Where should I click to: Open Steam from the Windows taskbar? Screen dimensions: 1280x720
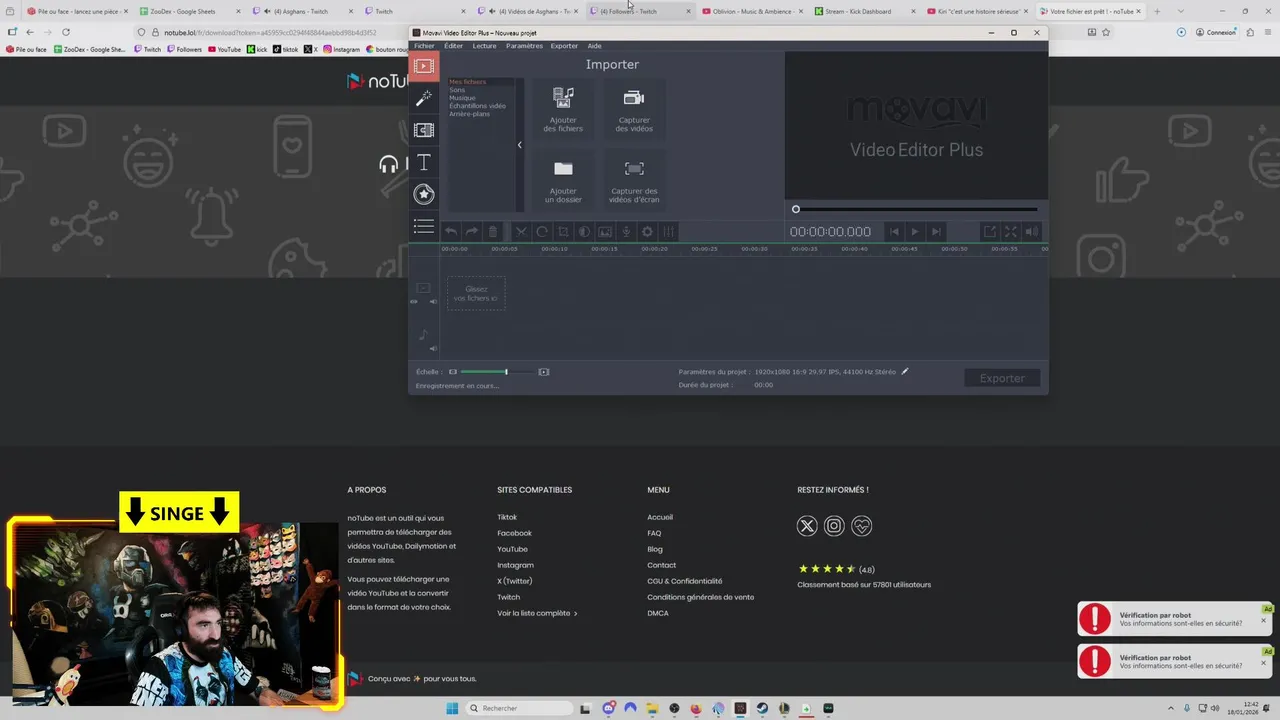pyautogui.click(x=762, y=708)
